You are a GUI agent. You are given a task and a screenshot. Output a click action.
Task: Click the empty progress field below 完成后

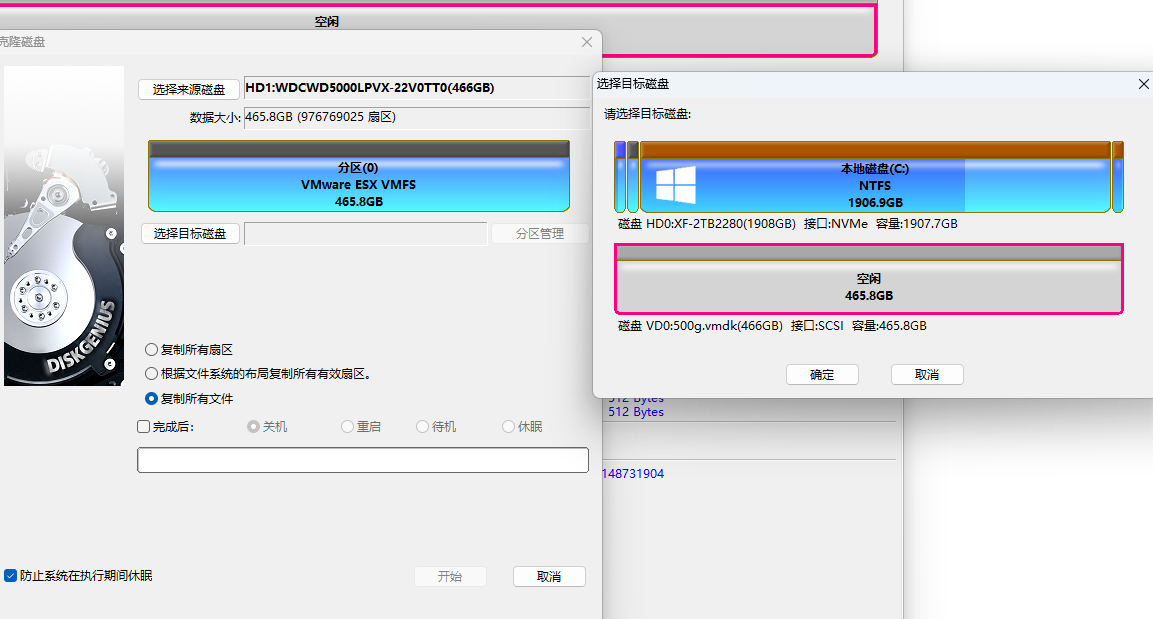362,460
